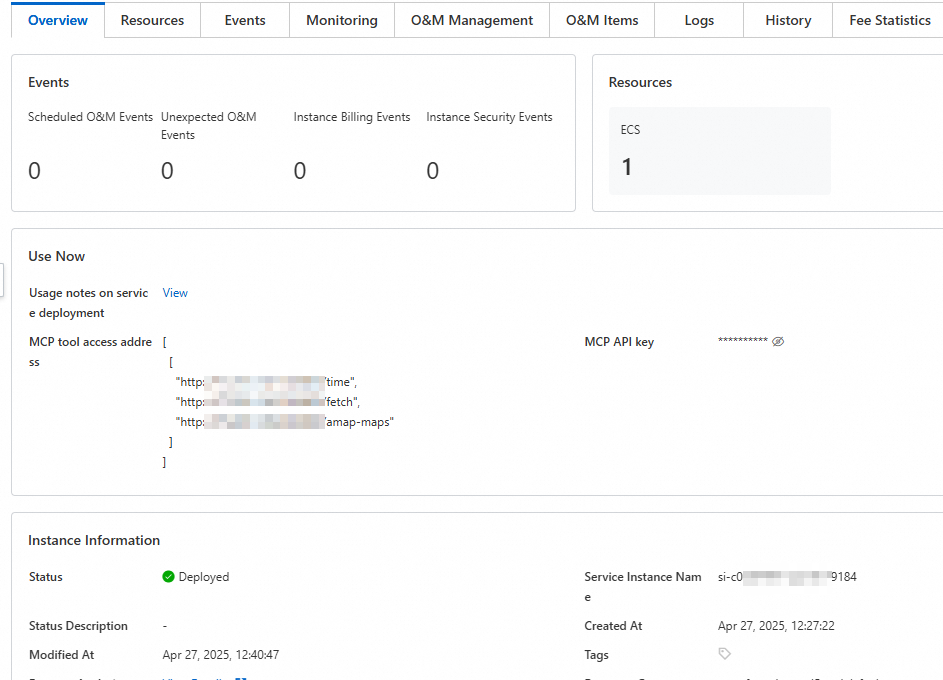The image size is (943, 680).
Task: Open the Fee Statistics tab
Action: point(889,20)
